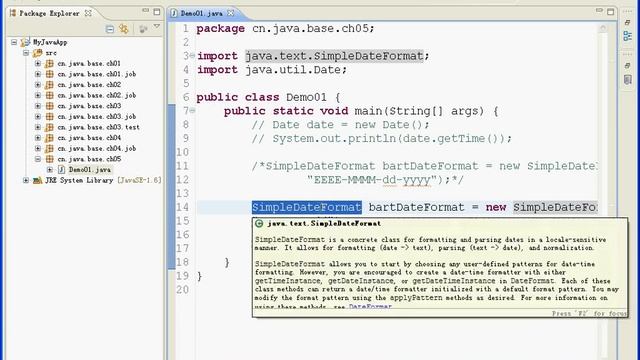Image resolution: width=640 pixels, height=360 pixels.
Task: Expand the cn.java.base.ch03 package
Action: click(38, 106)
